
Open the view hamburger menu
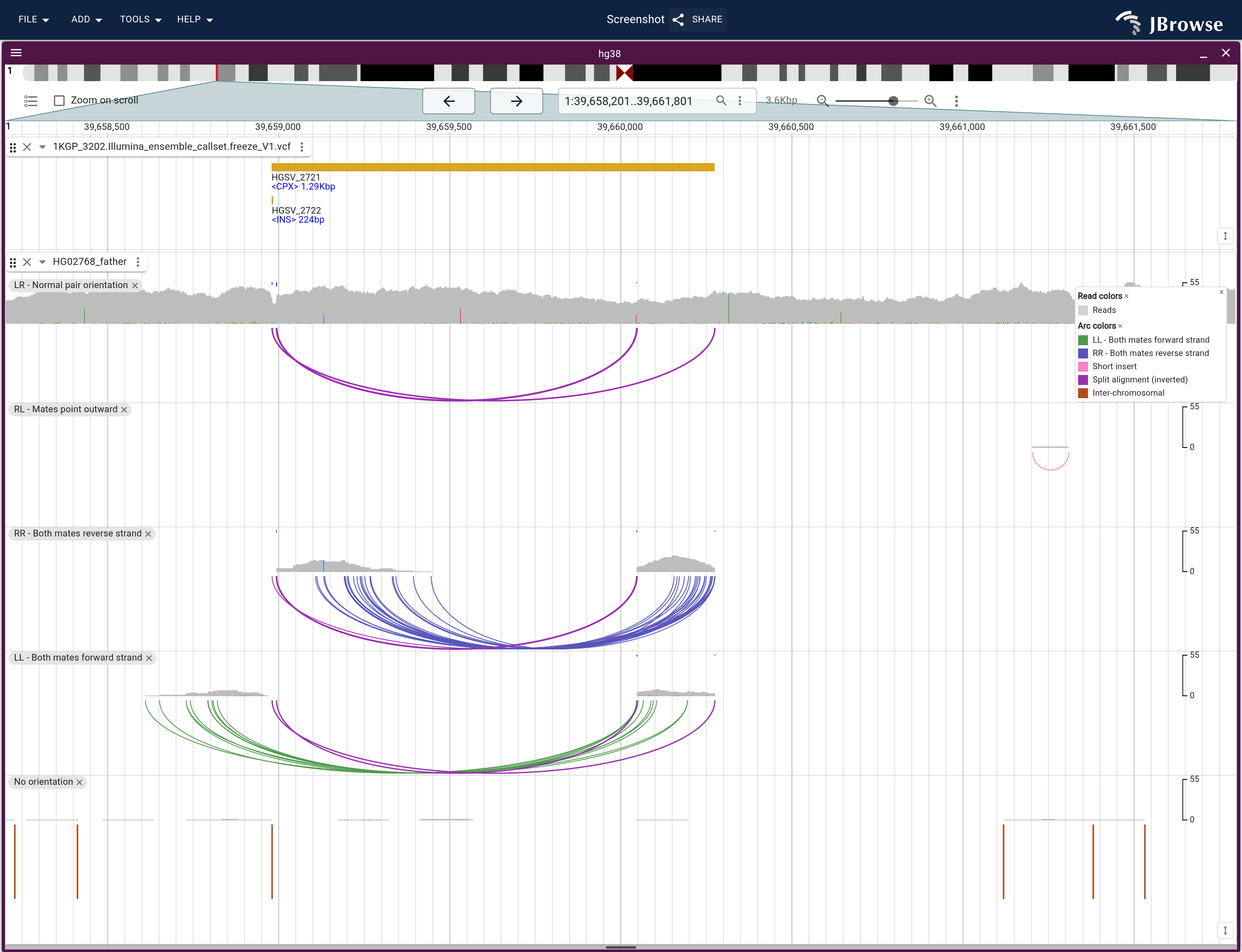click(x=16, y=53)
